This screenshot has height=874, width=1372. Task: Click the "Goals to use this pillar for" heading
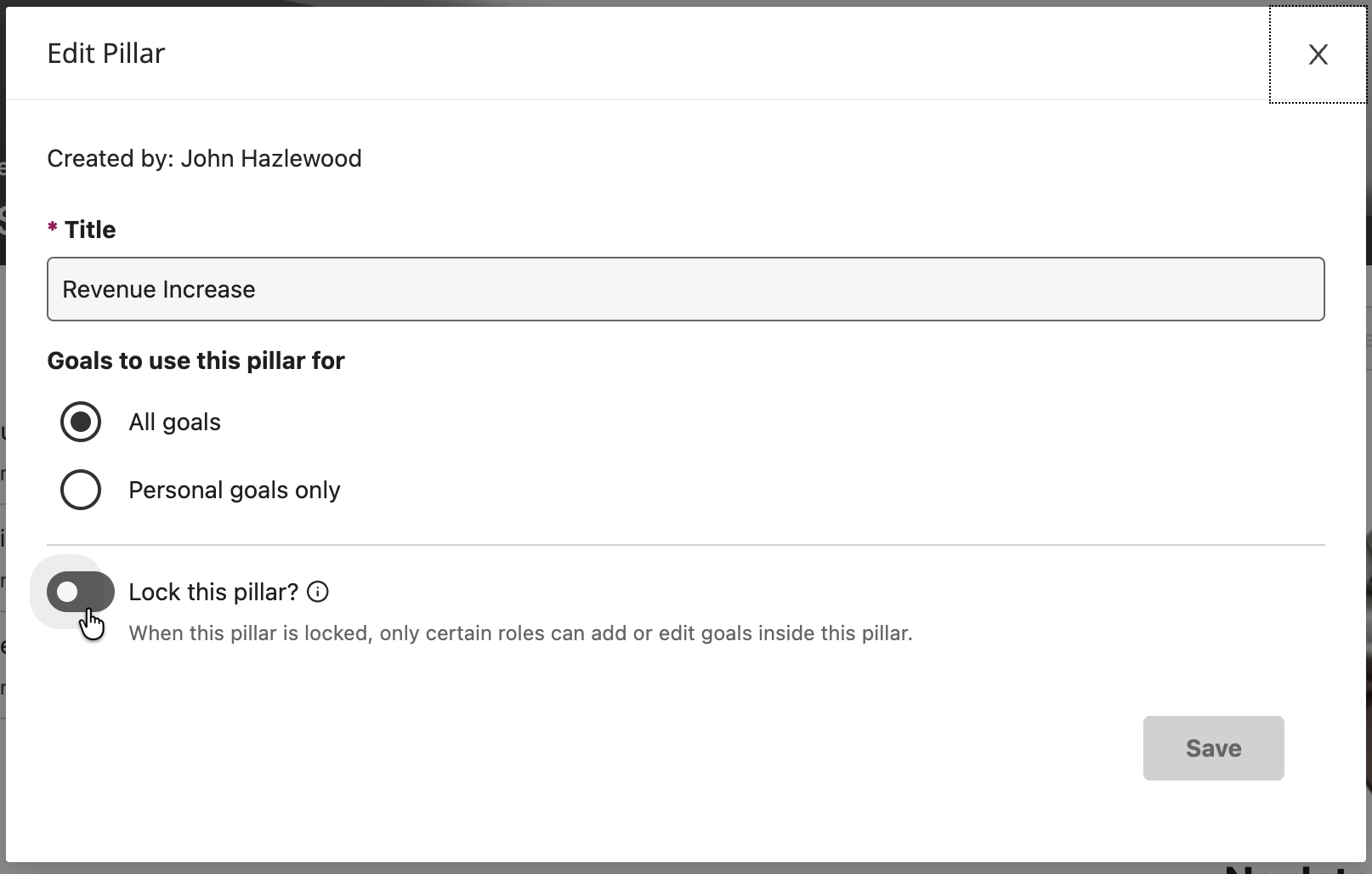pyautogui.click(x=196, y=360)
